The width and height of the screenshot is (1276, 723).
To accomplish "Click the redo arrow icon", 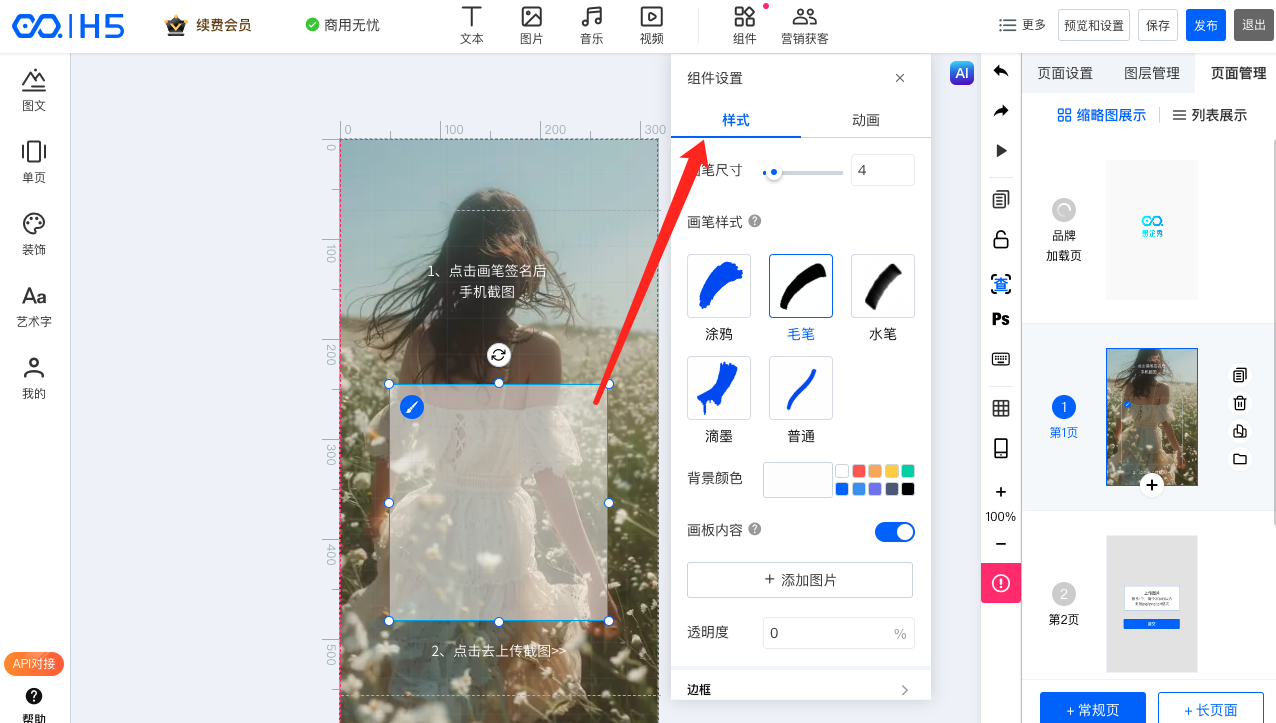I will pos(1001,111).
